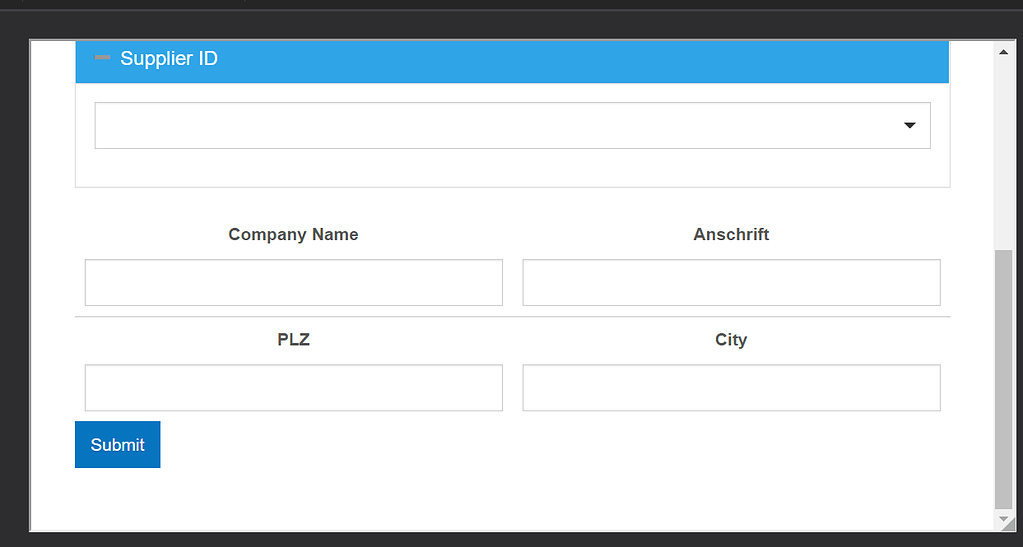Click the vertical scrollbar thumb

[x=1004, y=380]
